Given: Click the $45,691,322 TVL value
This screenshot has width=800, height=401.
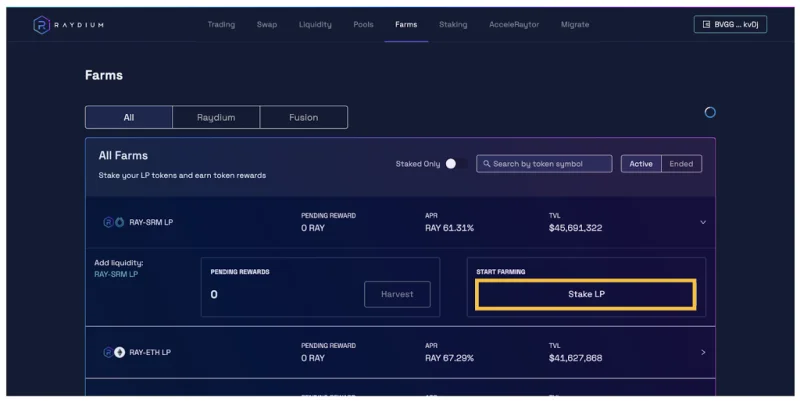Looking at the screenshot, I should click(575, 228).
